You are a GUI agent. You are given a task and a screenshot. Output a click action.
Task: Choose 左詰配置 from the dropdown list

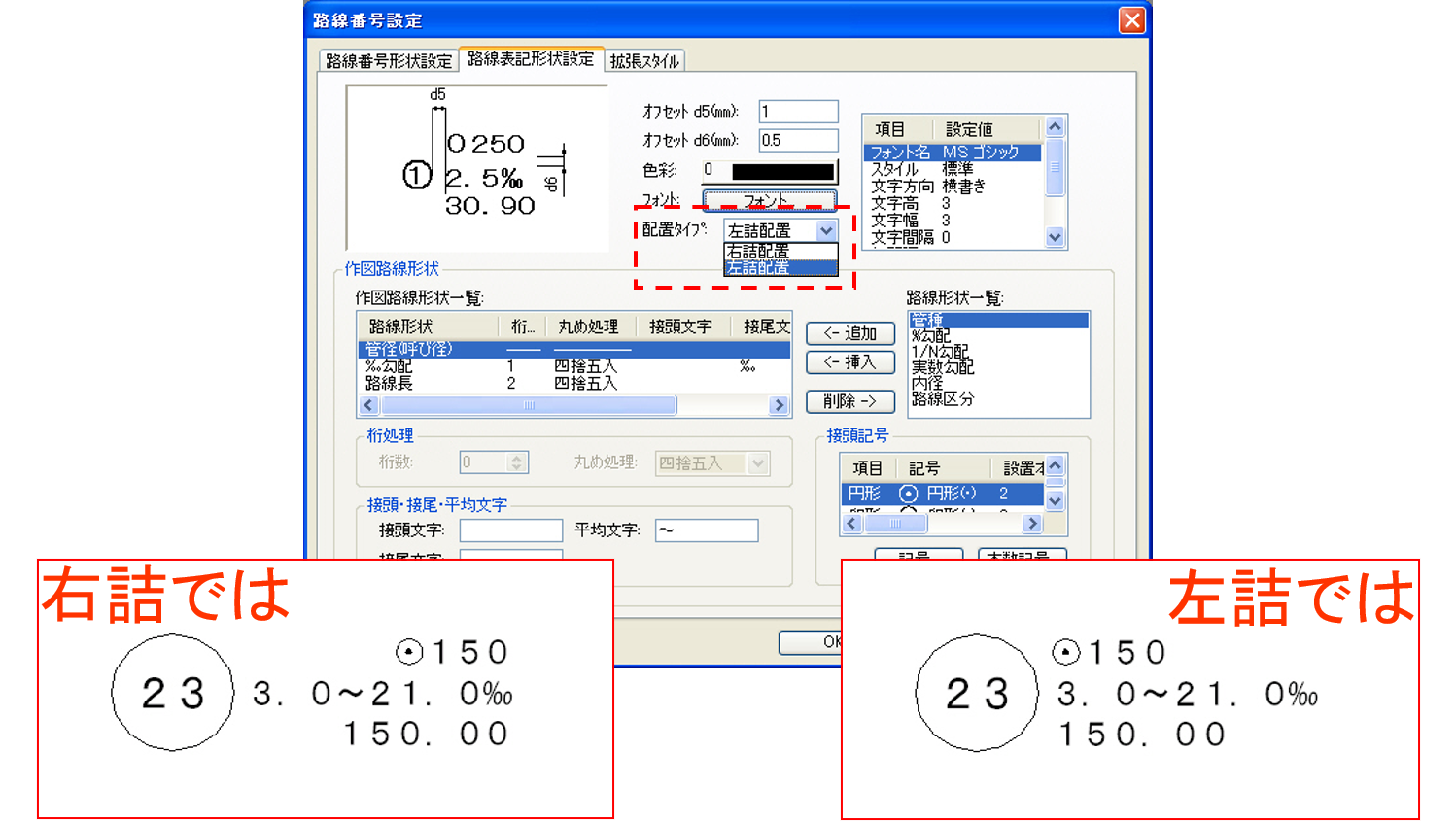[x=780, y=268]
